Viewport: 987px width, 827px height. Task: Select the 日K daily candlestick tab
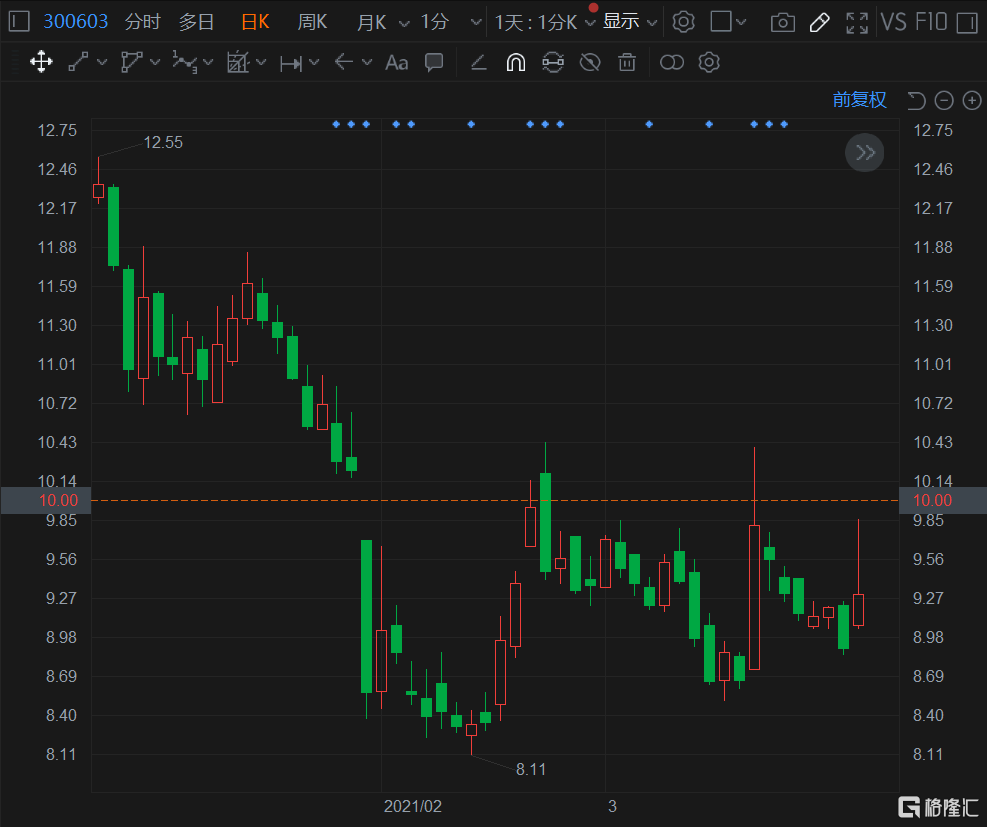tap(256, 22)
